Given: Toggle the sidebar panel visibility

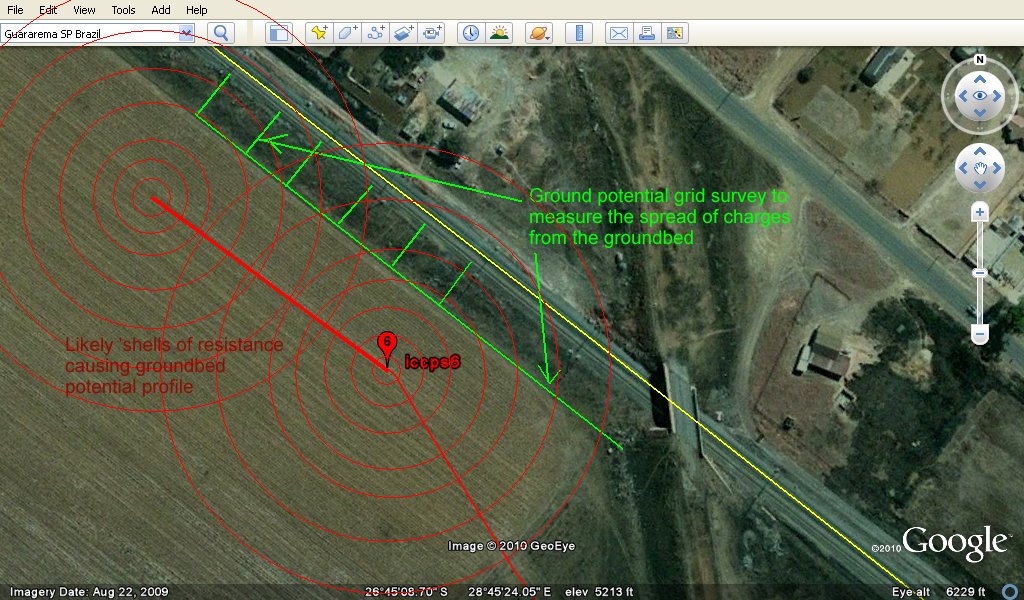Looking at the screenshot, I should pos(278,33).
